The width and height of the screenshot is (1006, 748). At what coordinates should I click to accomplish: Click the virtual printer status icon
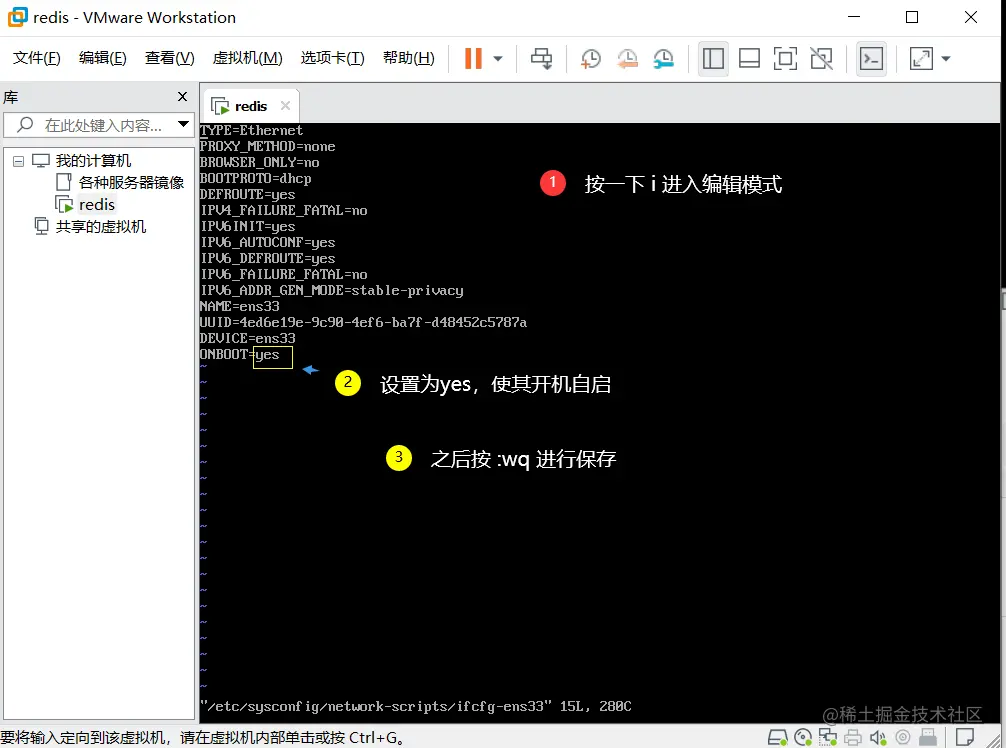click(853, 737)
